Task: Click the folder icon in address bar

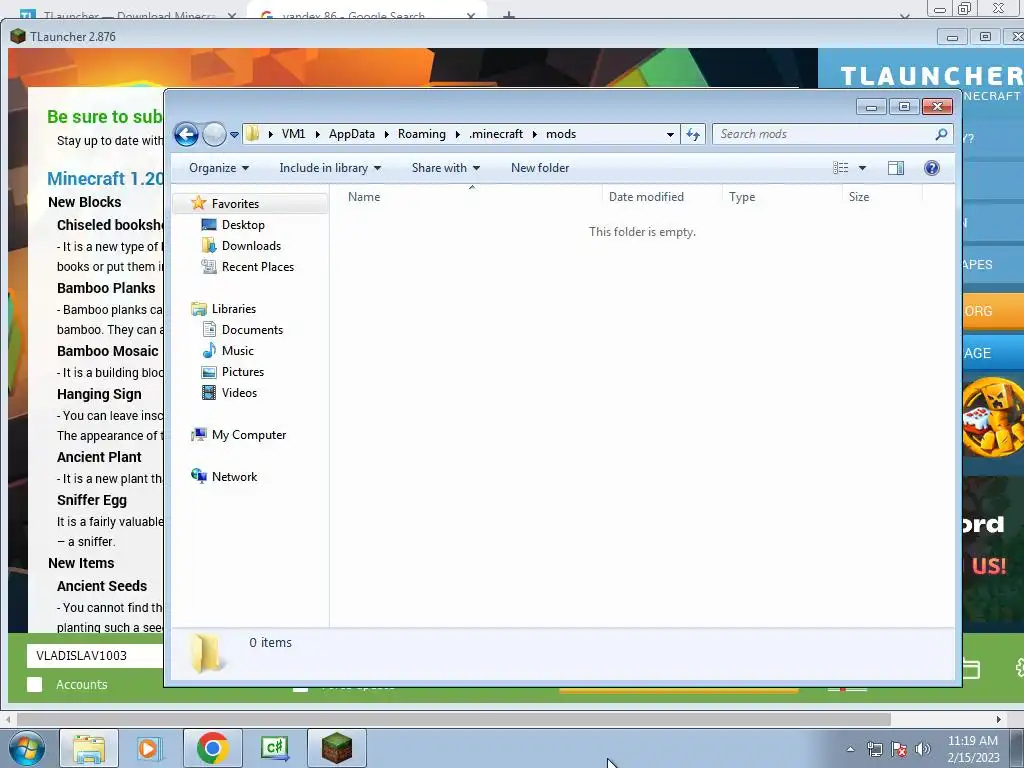Action: click(x=253, y=134)
